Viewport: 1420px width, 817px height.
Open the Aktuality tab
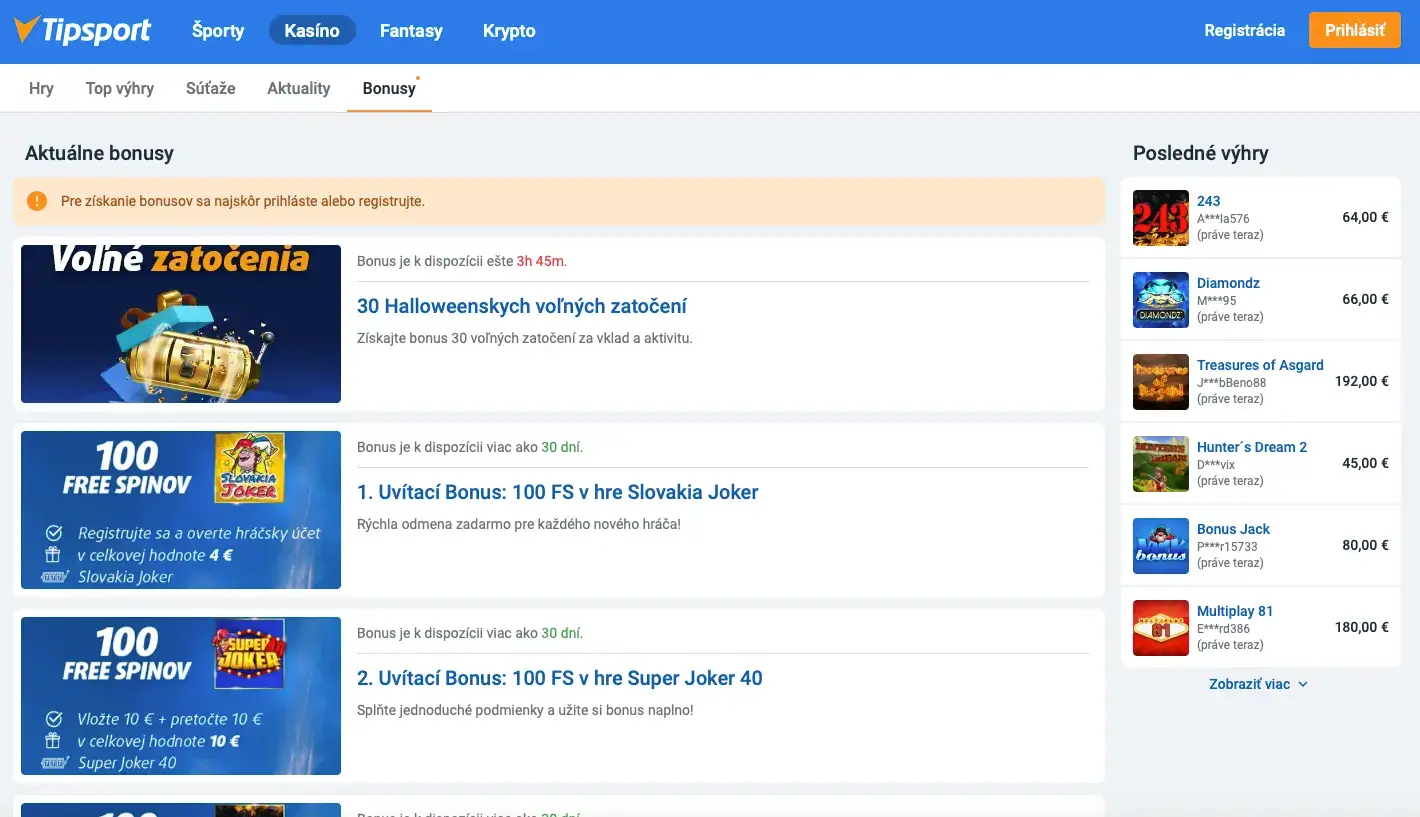298,88
